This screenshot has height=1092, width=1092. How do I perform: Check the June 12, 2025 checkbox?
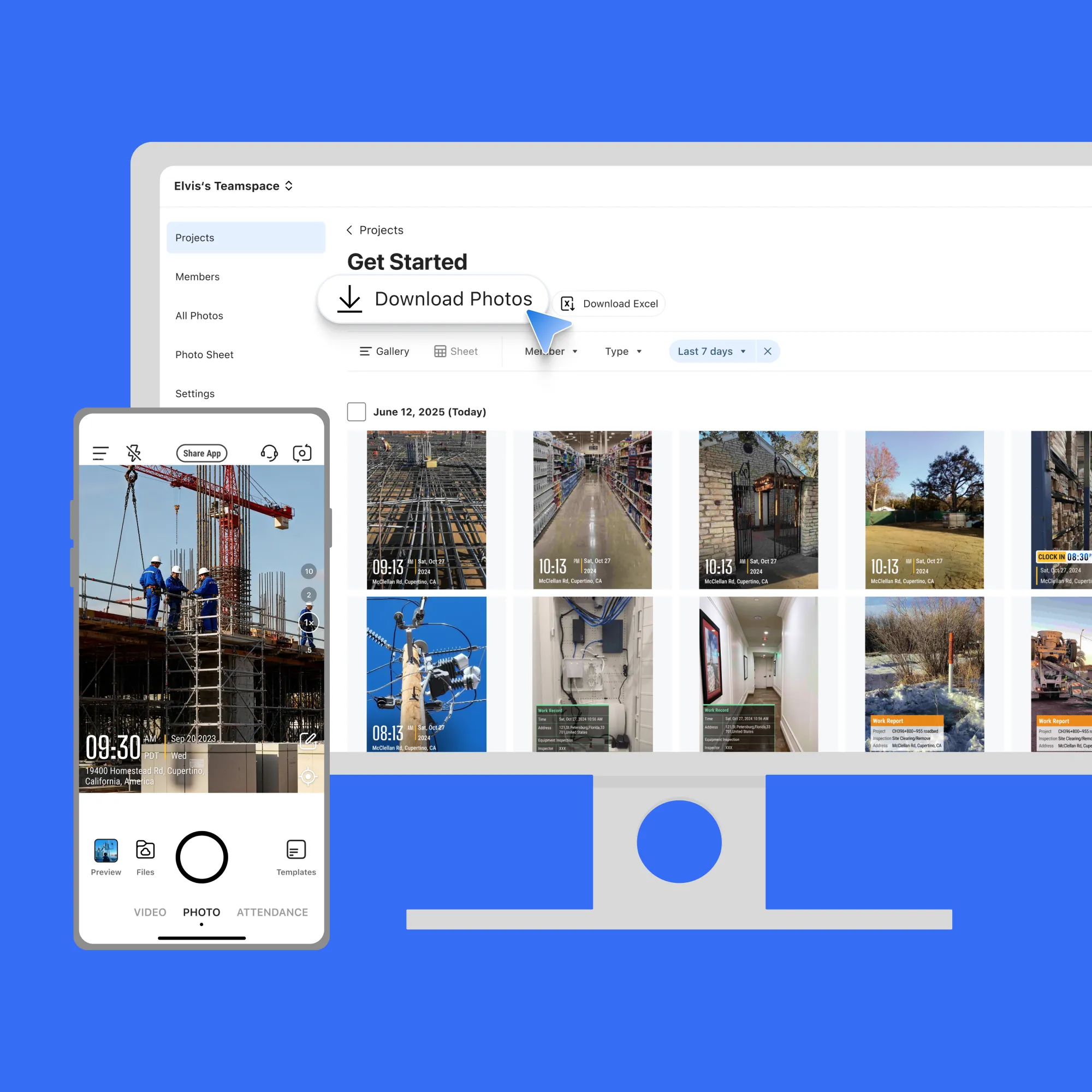356,412
